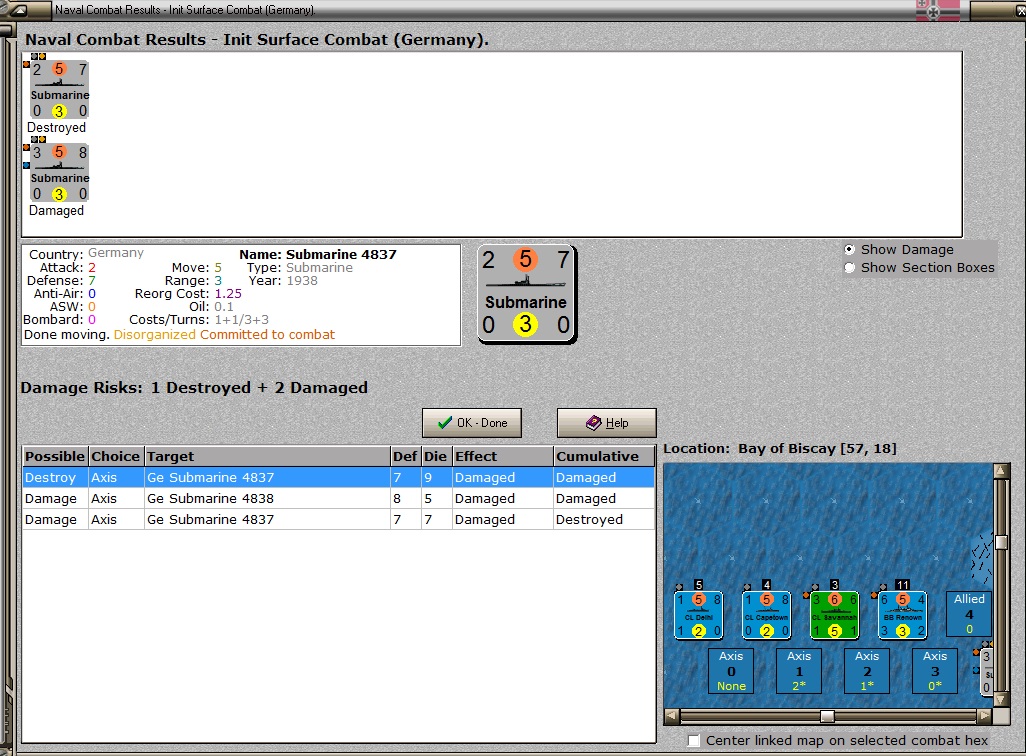Click the black 4 marker above CL Capetown
The height and width of the screenshot is (756, 1026).
(767, 585)
